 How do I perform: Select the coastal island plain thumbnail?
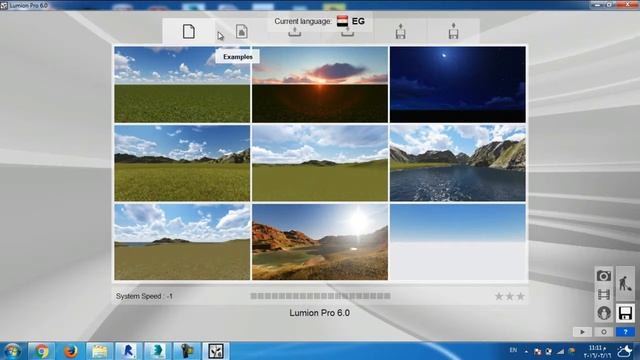point(182,242)
